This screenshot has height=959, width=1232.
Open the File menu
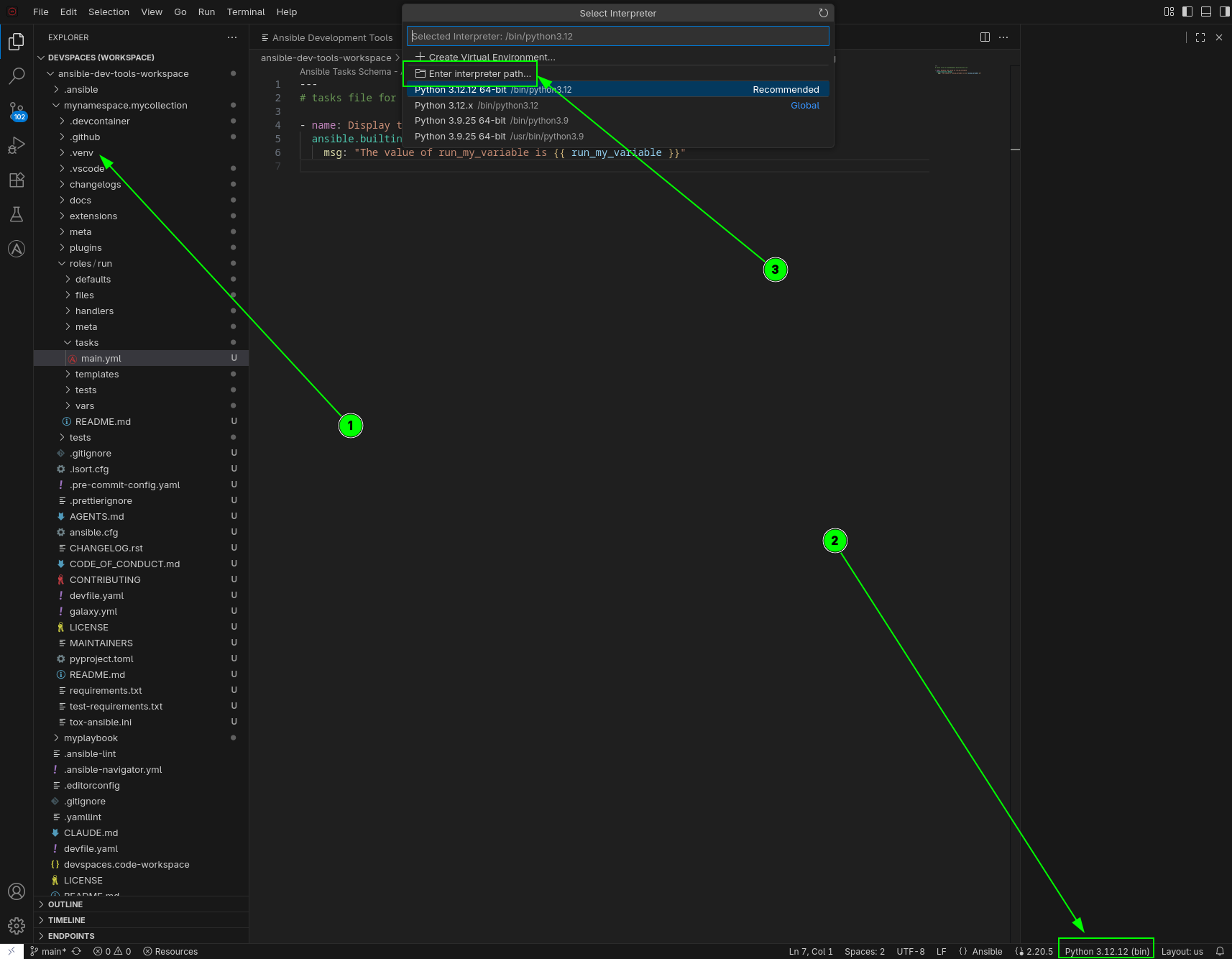41,12
